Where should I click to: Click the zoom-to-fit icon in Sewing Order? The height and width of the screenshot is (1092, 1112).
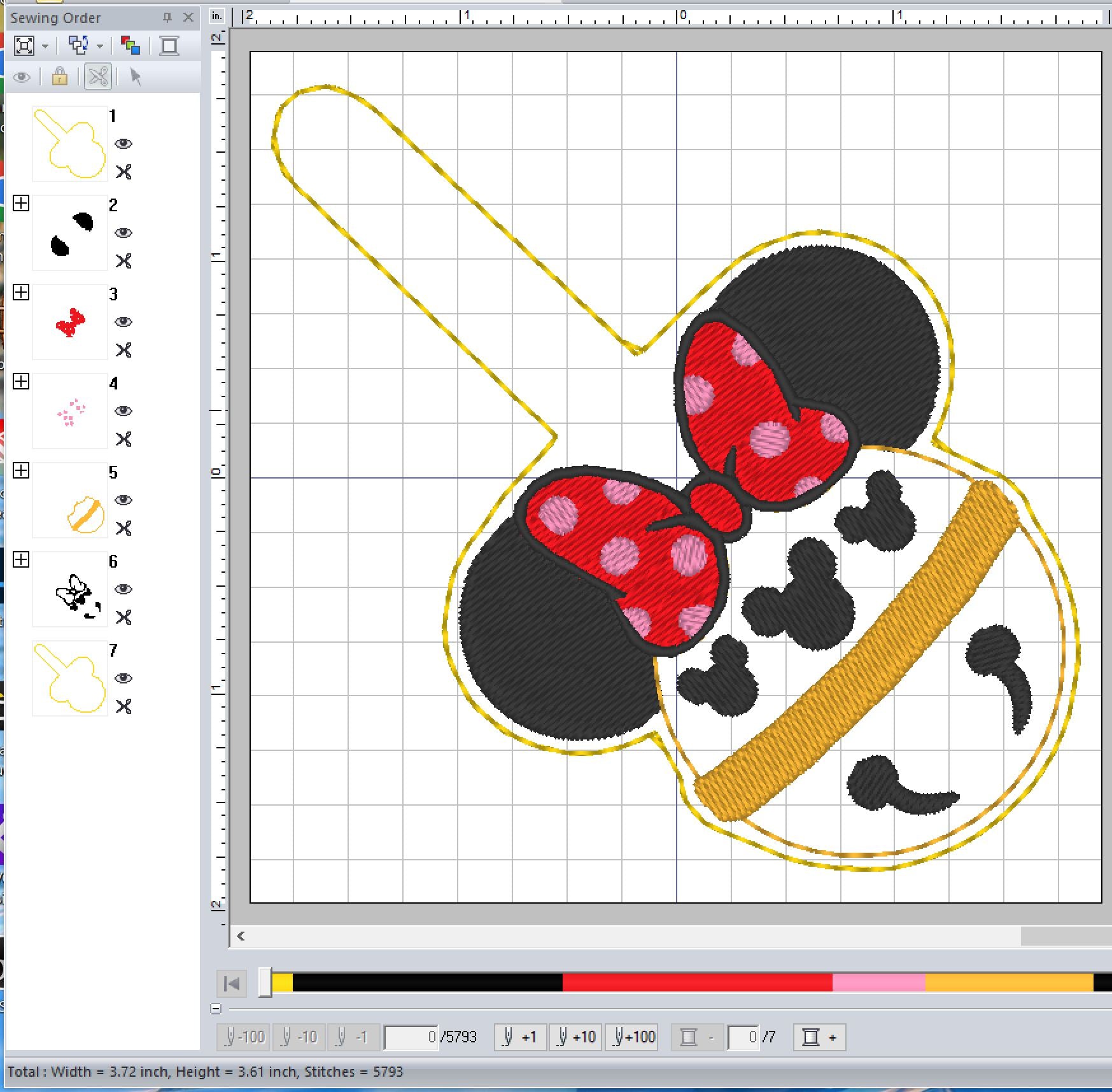24,46
